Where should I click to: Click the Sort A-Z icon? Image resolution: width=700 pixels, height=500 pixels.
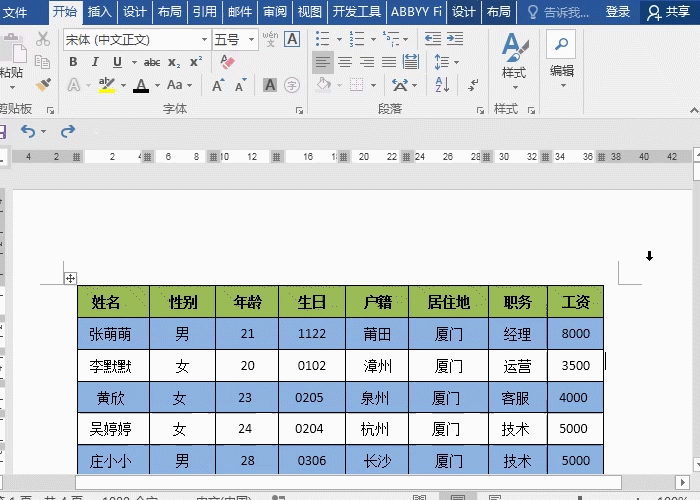442,84
